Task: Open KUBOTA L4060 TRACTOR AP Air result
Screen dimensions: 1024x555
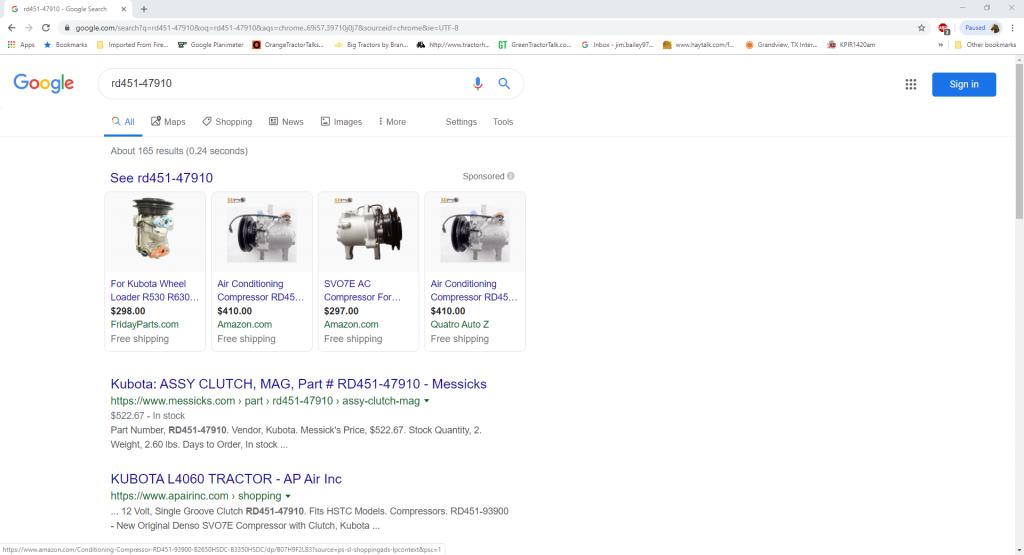Action: point(226,479)
